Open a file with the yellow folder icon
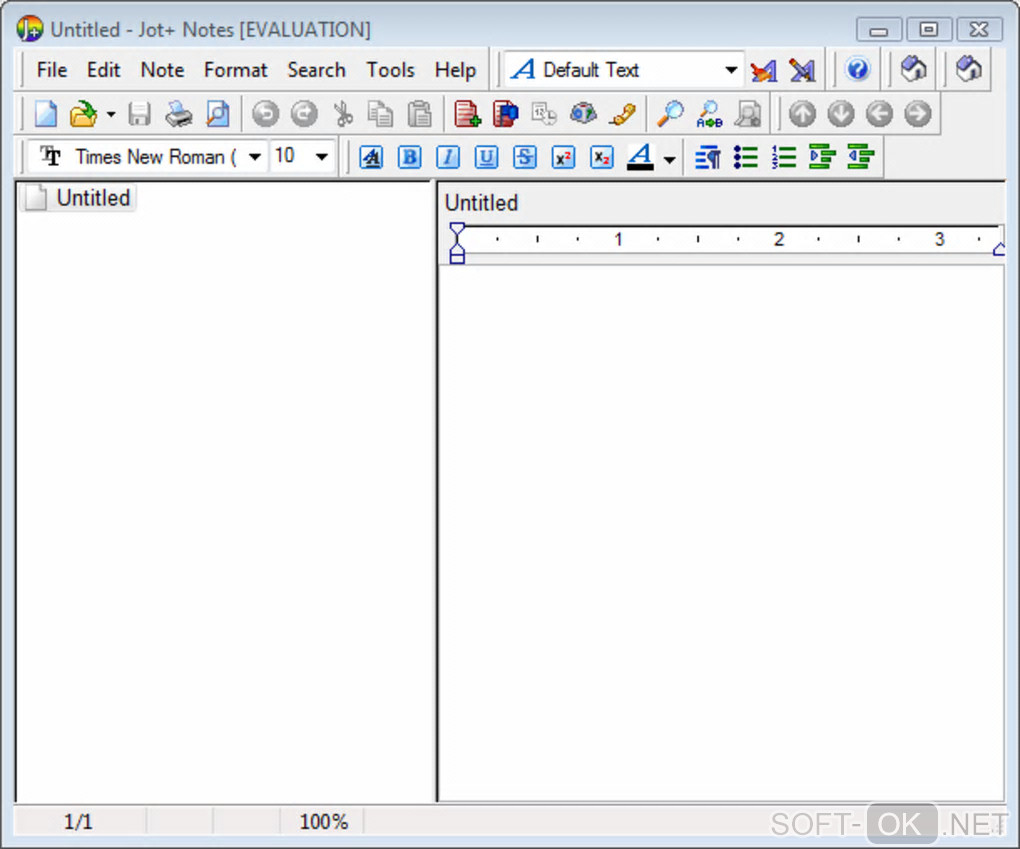This screenshot has width=1020, height=849. coord(83,115)
